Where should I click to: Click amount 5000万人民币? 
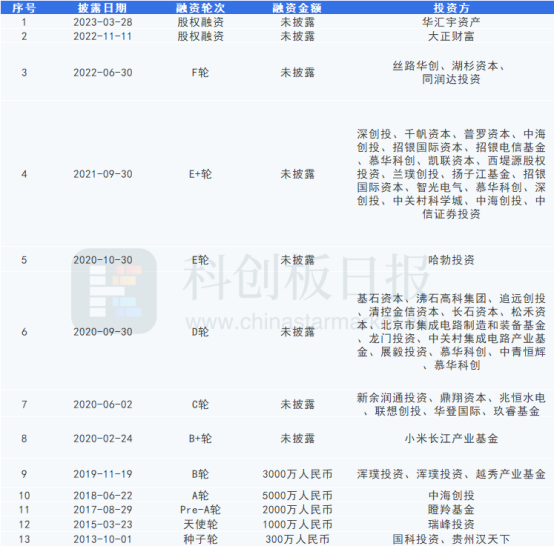tap(297, 495)
